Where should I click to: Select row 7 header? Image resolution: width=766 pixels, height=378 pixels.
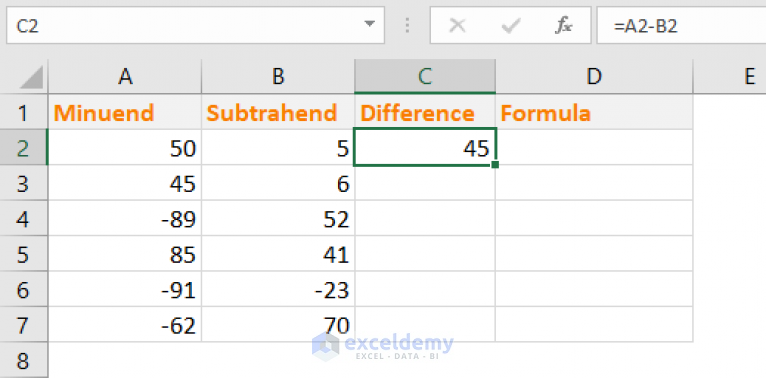click(23, 324)
